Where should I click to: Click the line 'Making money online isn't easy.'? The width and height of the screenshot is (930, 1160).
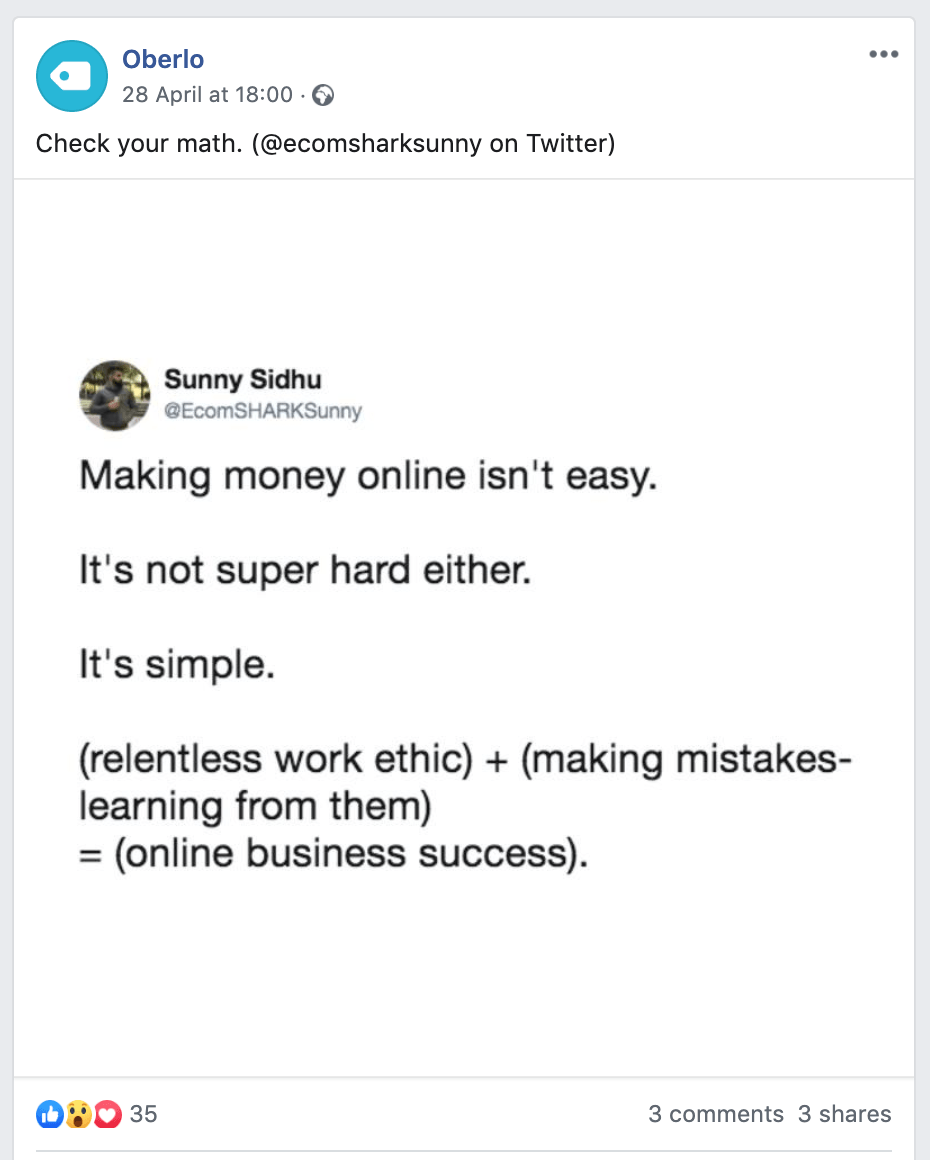pyautogui.click(x=368, y=476)
